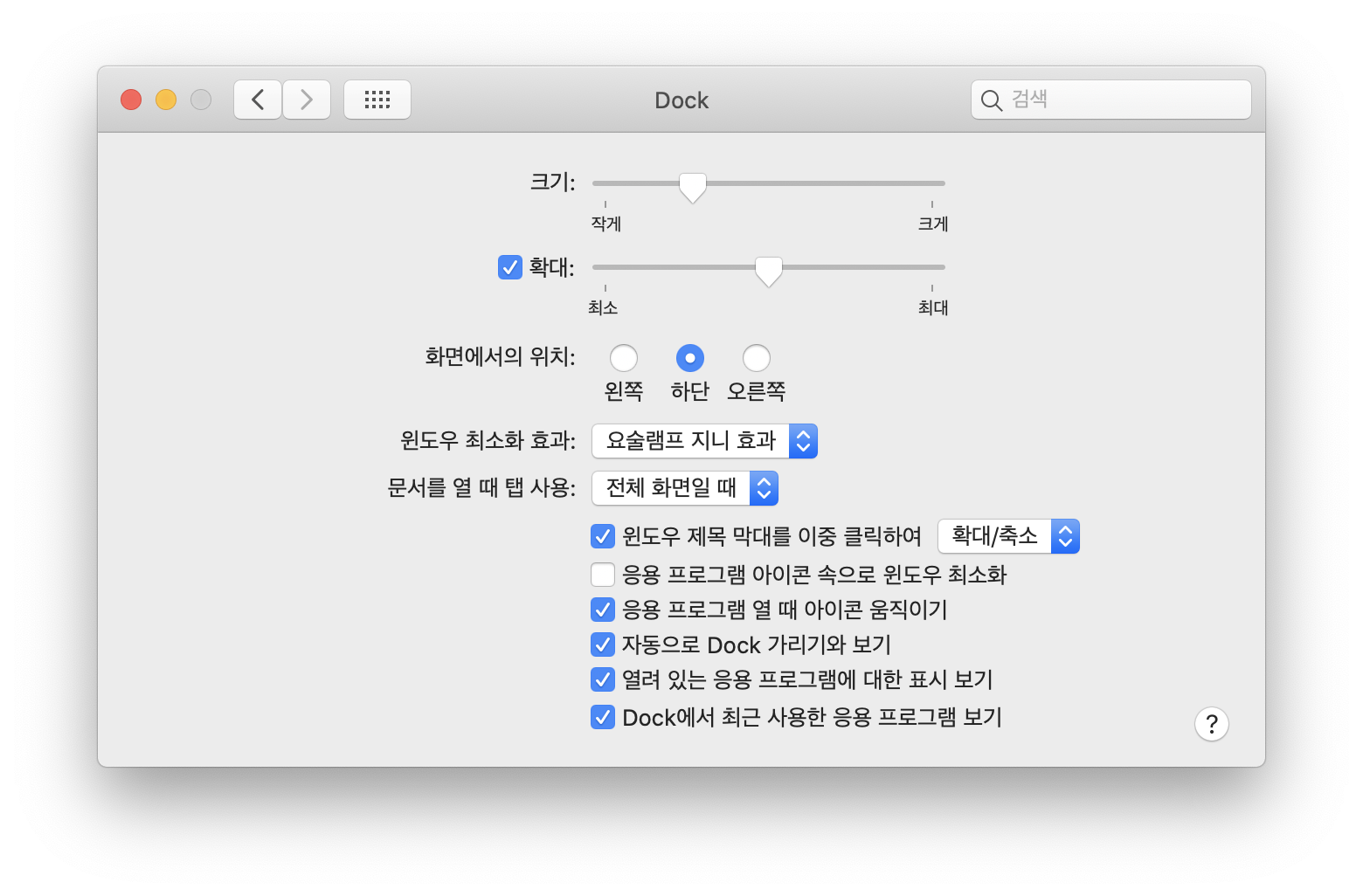The image size is (1363, 896).
Task: Open the 전체 화면일 때 dropdown
Action: click(x=685, y=488)
